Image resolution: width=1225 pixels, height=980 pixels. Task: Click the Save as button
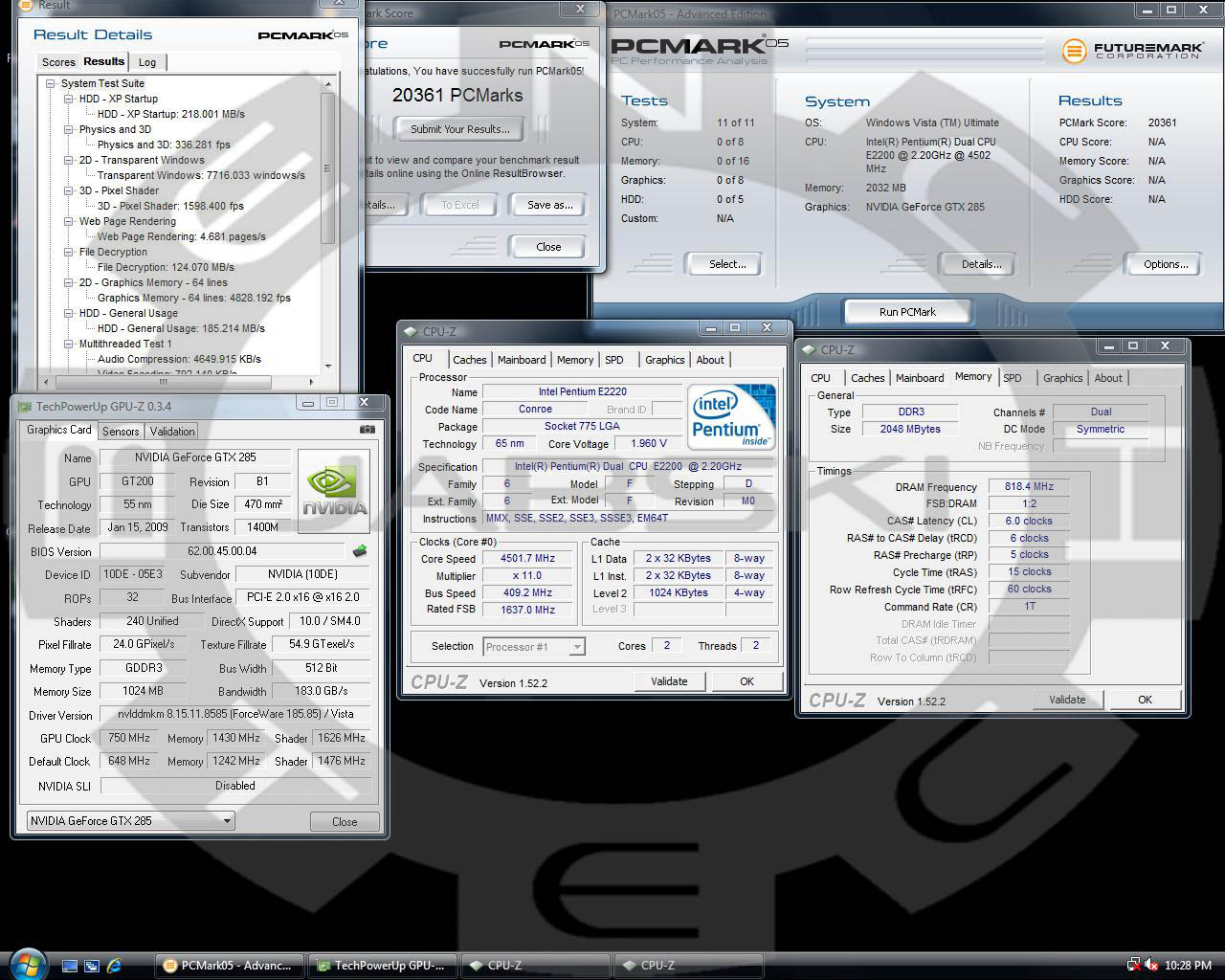(x=550, y=205)
